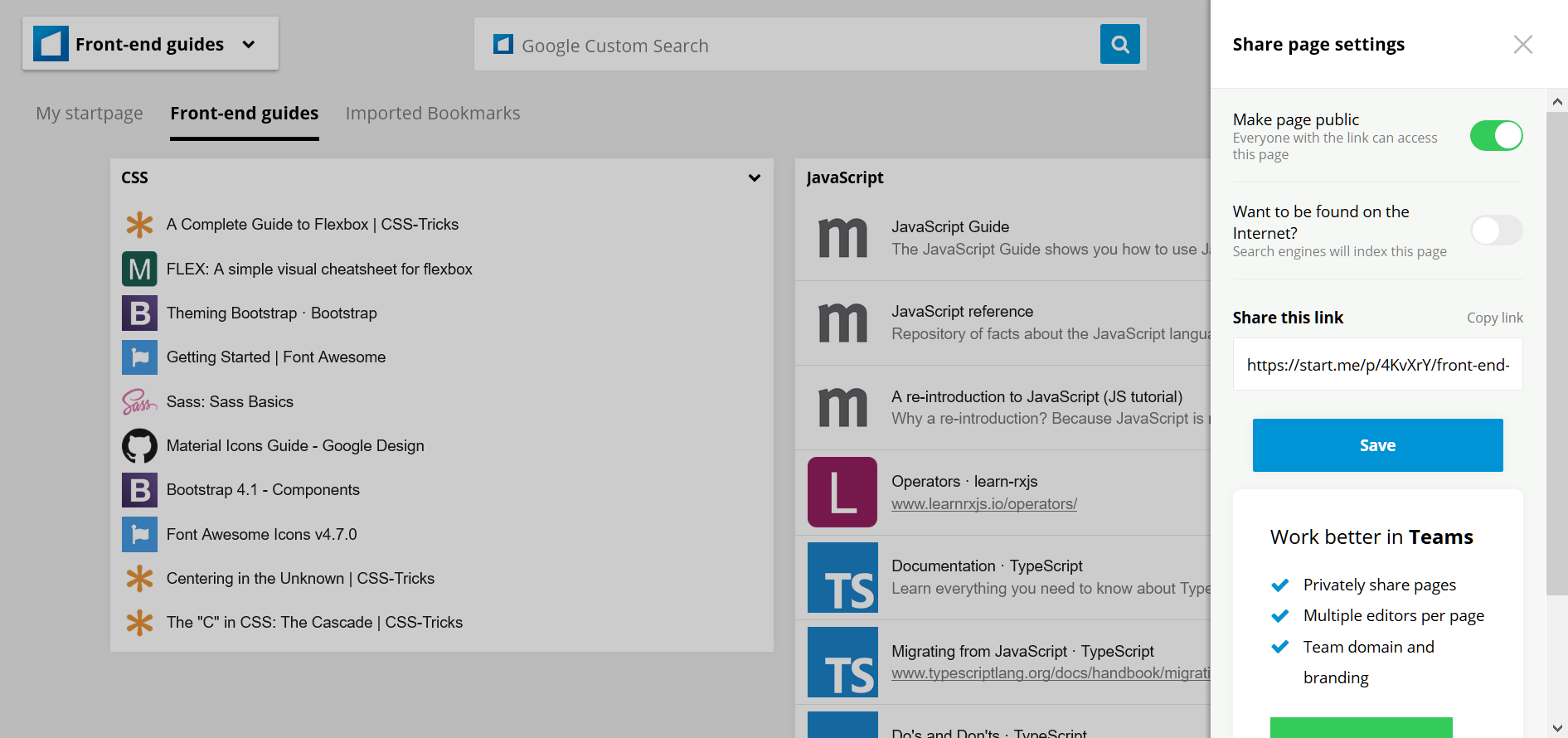The image size is (1568, 738).
Task: Click the L icon for learn-rxjs Operators
Action: (842, 492)
